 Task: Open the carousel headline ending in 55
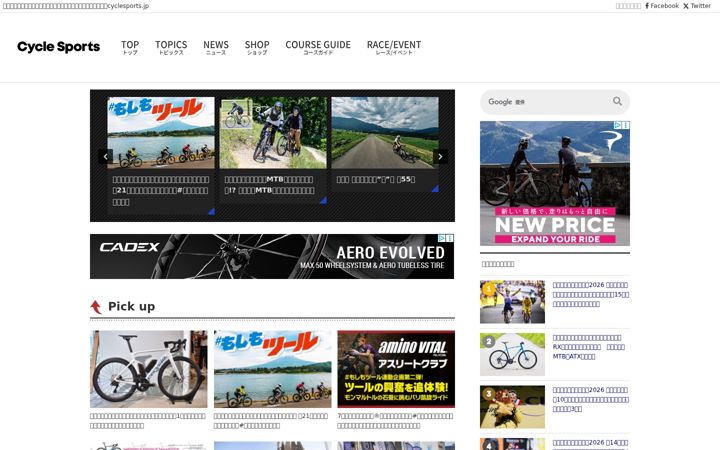pos(376,180)
